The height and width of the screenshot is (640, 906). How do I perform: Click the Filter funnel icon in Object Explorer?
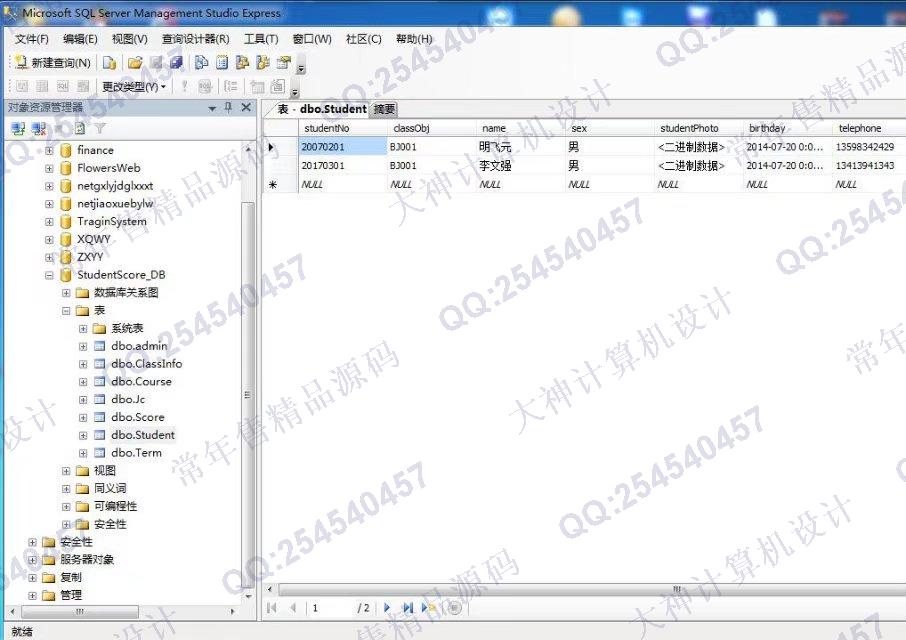[100, 128]
